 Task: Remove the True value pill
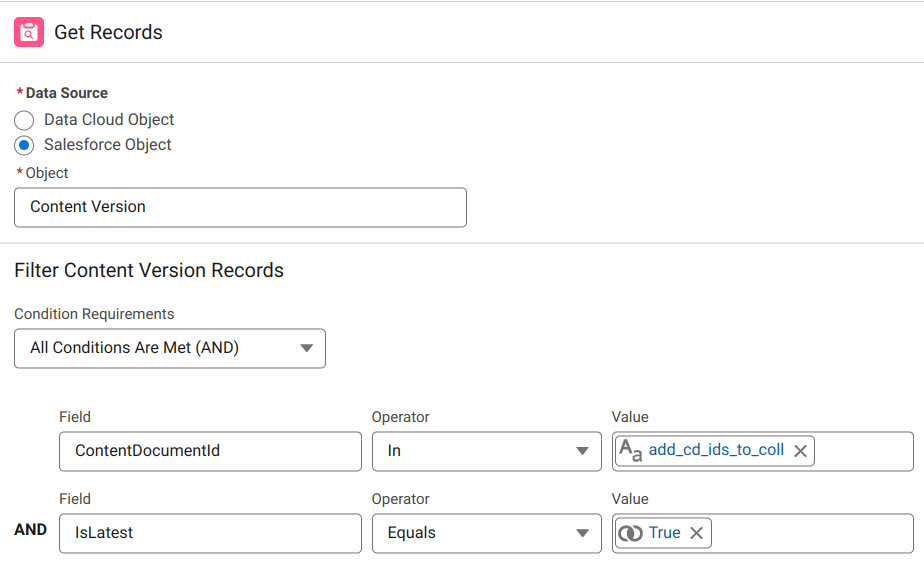coord(696,533)
